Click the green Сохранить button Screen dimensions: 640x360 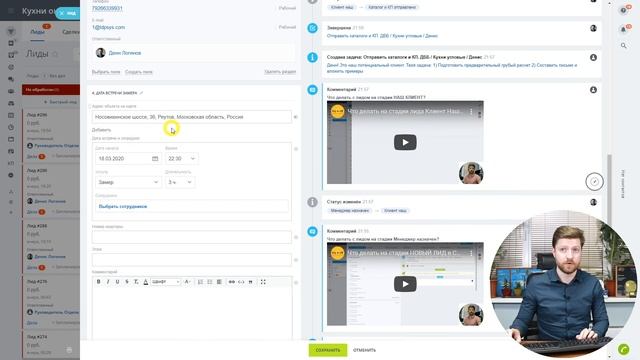pos(328,350)
